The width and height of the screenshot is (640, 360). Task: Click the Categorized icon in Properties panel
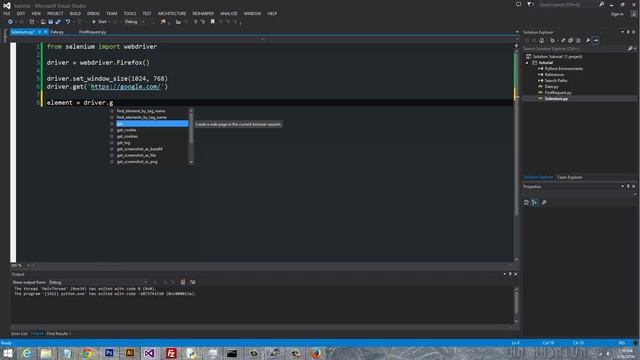click(x=527, y=202)
